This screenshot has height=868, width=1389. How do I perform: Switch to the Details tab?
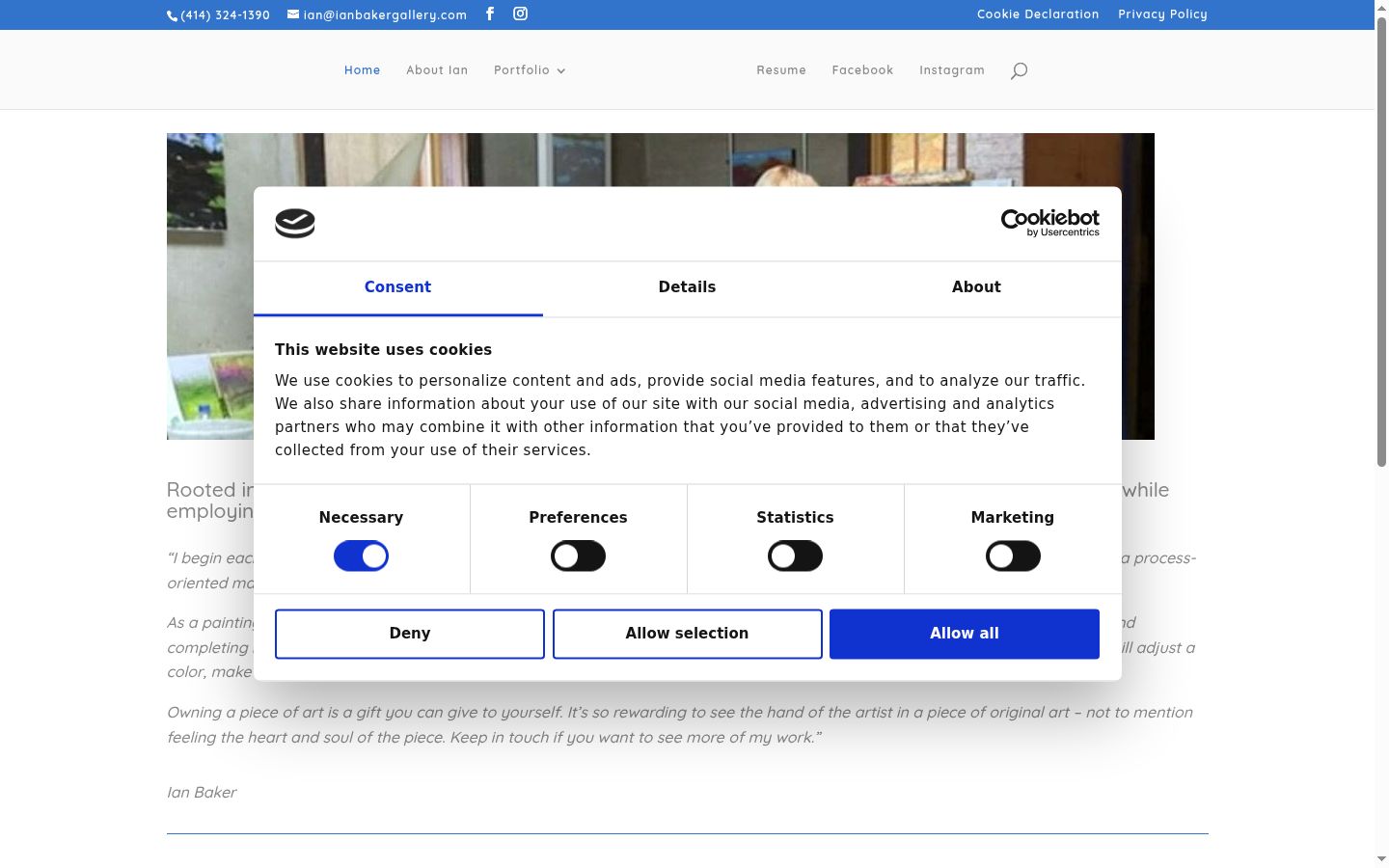pyautogui.click(x=687, y=287)
